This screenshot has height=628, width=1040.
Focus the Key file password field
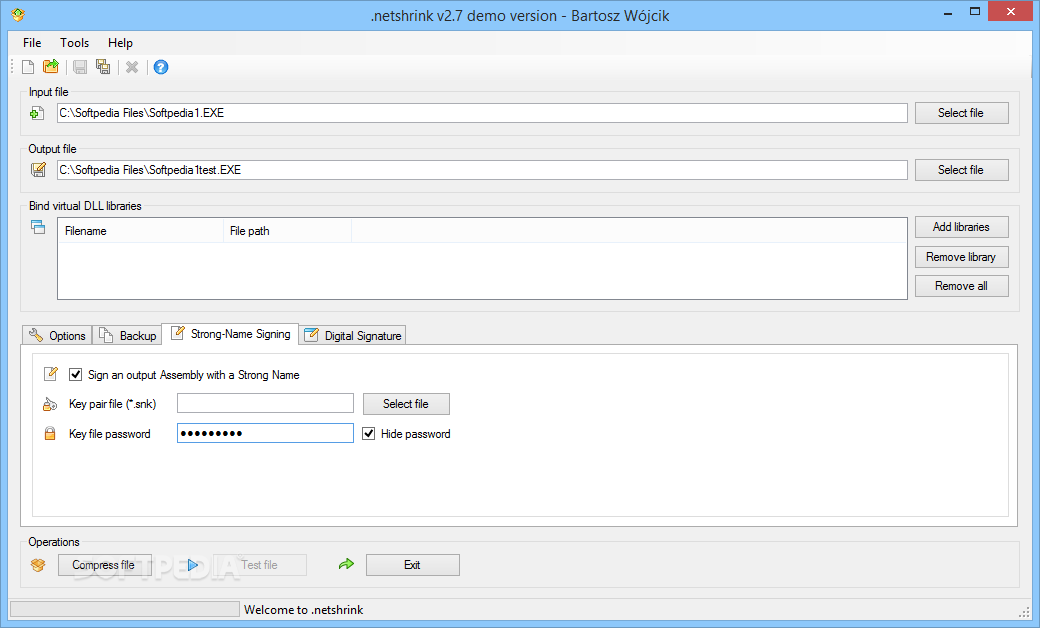(x=265, y=433)
